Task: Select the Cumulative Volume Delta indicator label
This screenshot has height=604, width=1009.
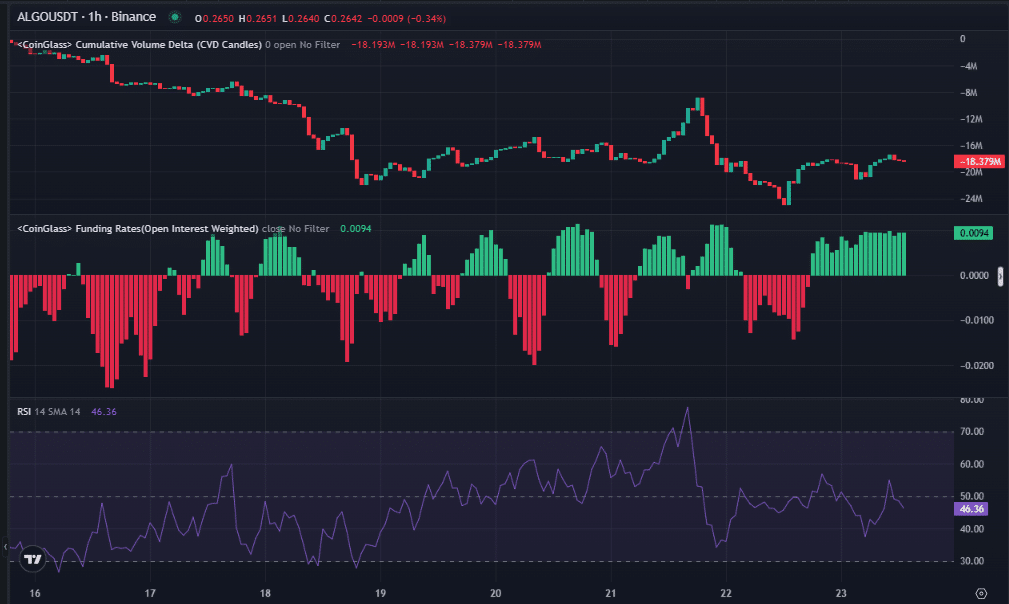Action: [140, 45]
